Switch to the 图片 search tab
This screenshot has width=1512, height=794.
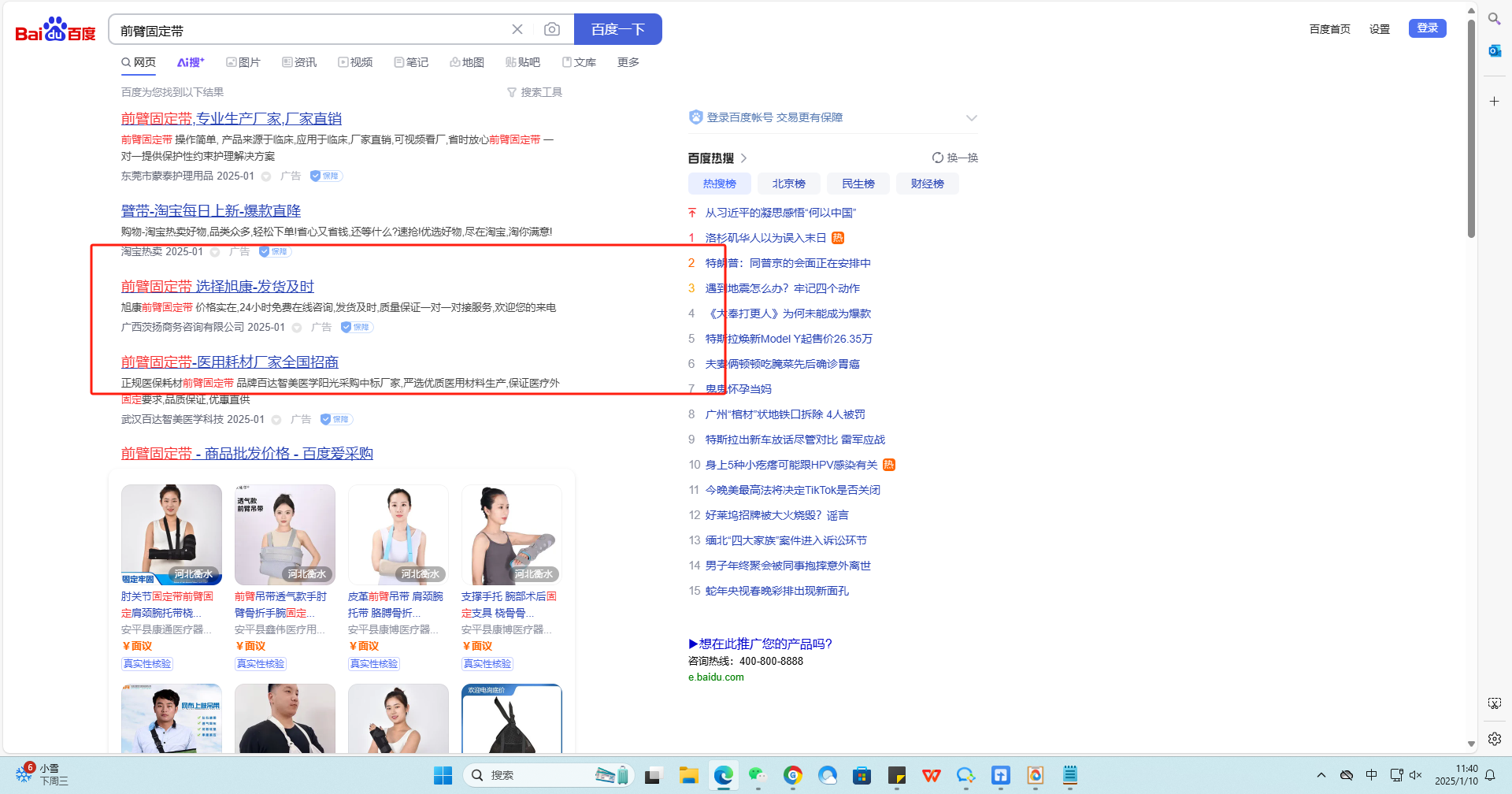coord(243,62)
